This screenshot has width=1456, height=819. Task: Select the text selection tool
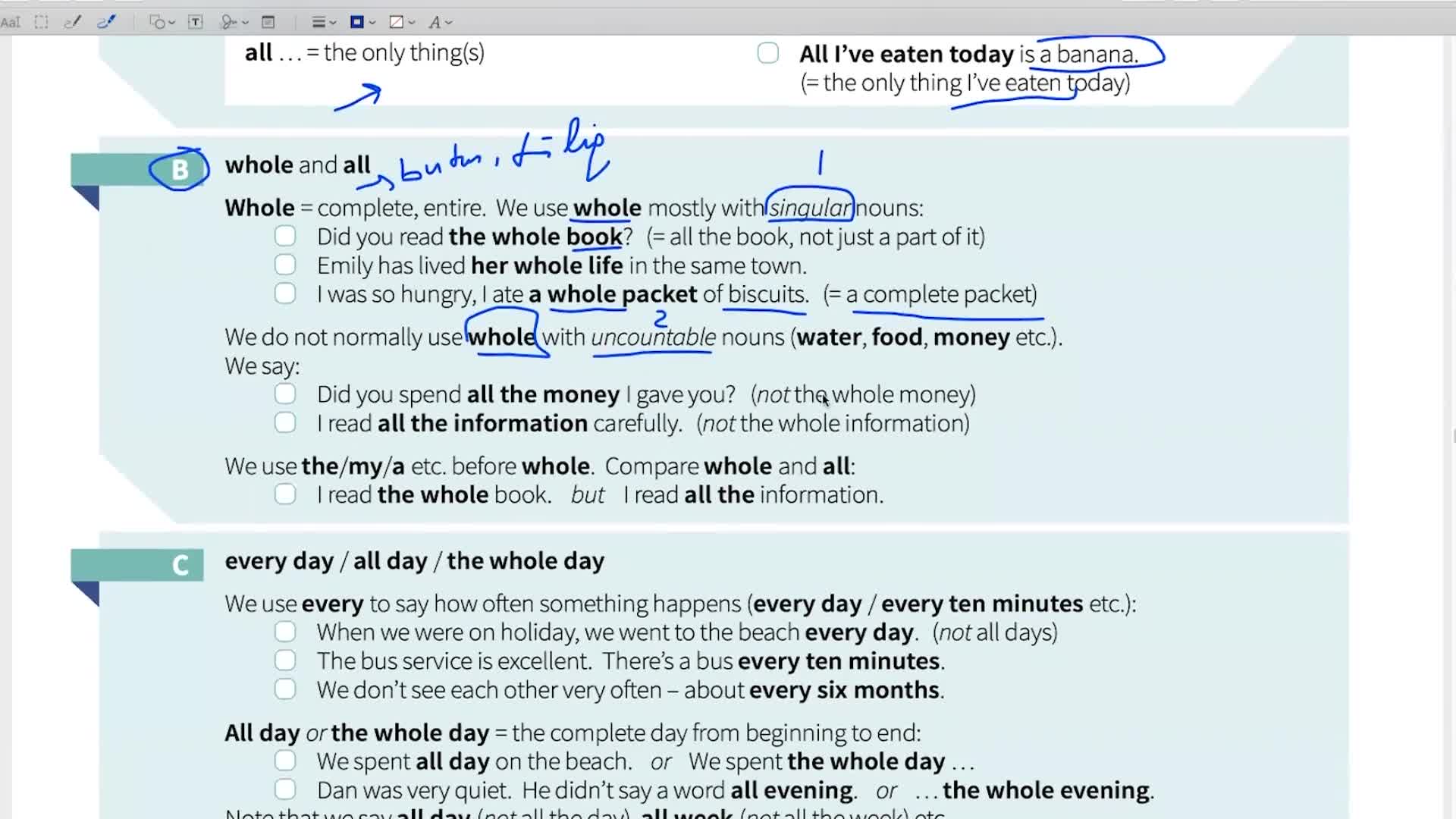tap(11, 22)
